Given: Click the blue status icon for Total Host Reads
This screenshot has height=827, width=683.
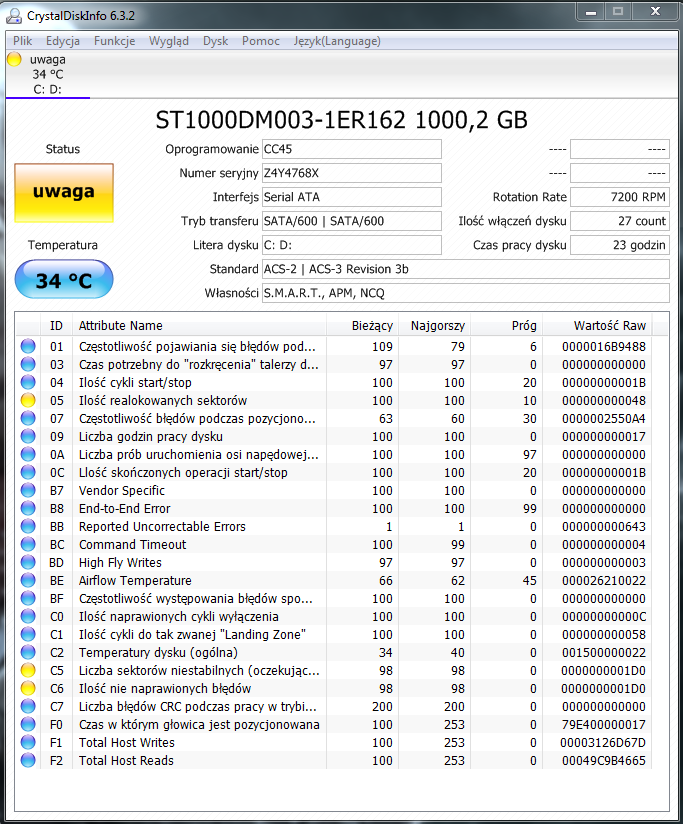Looking at the screenshot, I should pyautogui.click(x=28, y=760).
